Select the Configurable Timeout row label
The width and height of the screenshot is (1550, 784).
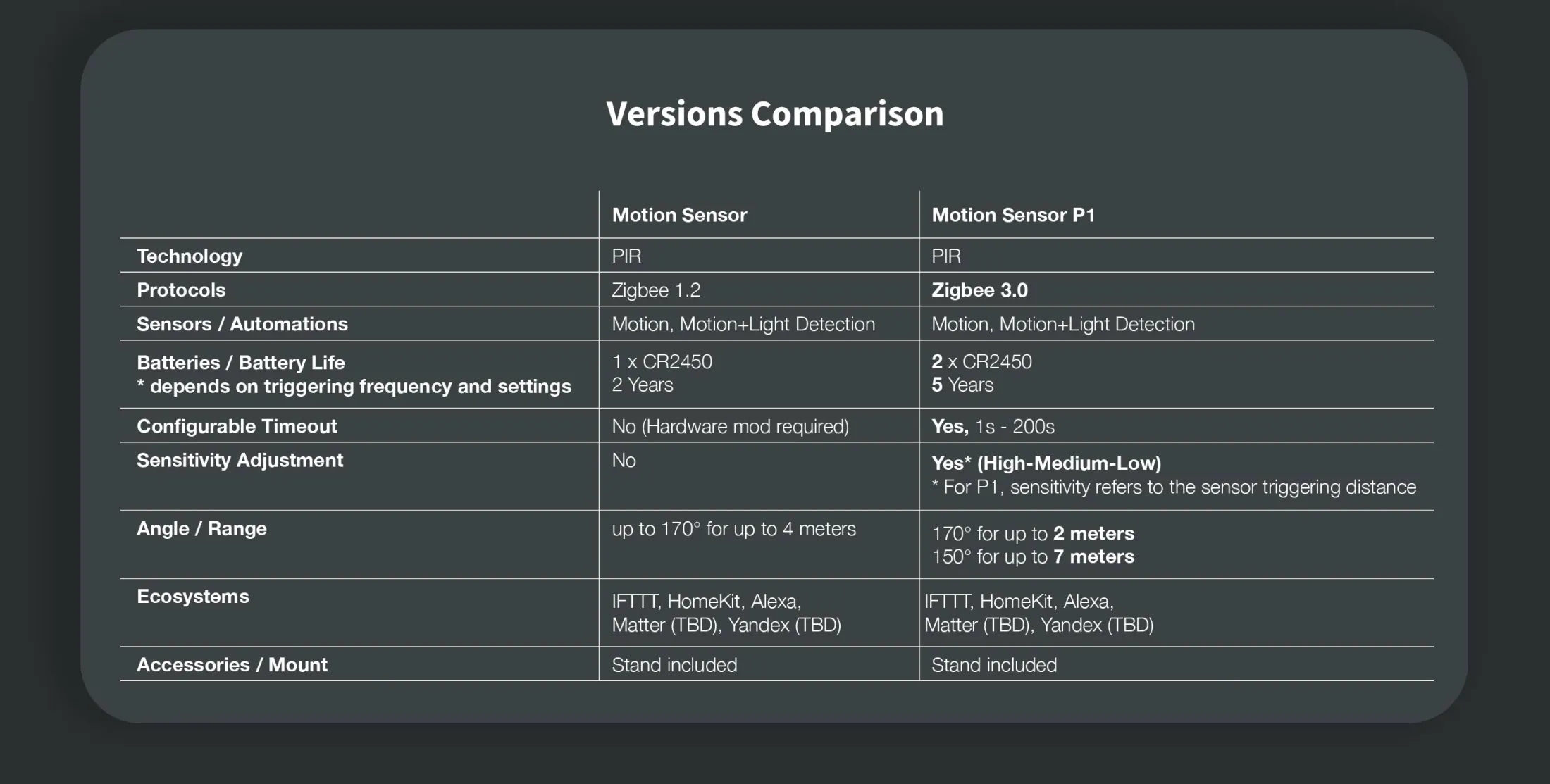coord(237,426)
